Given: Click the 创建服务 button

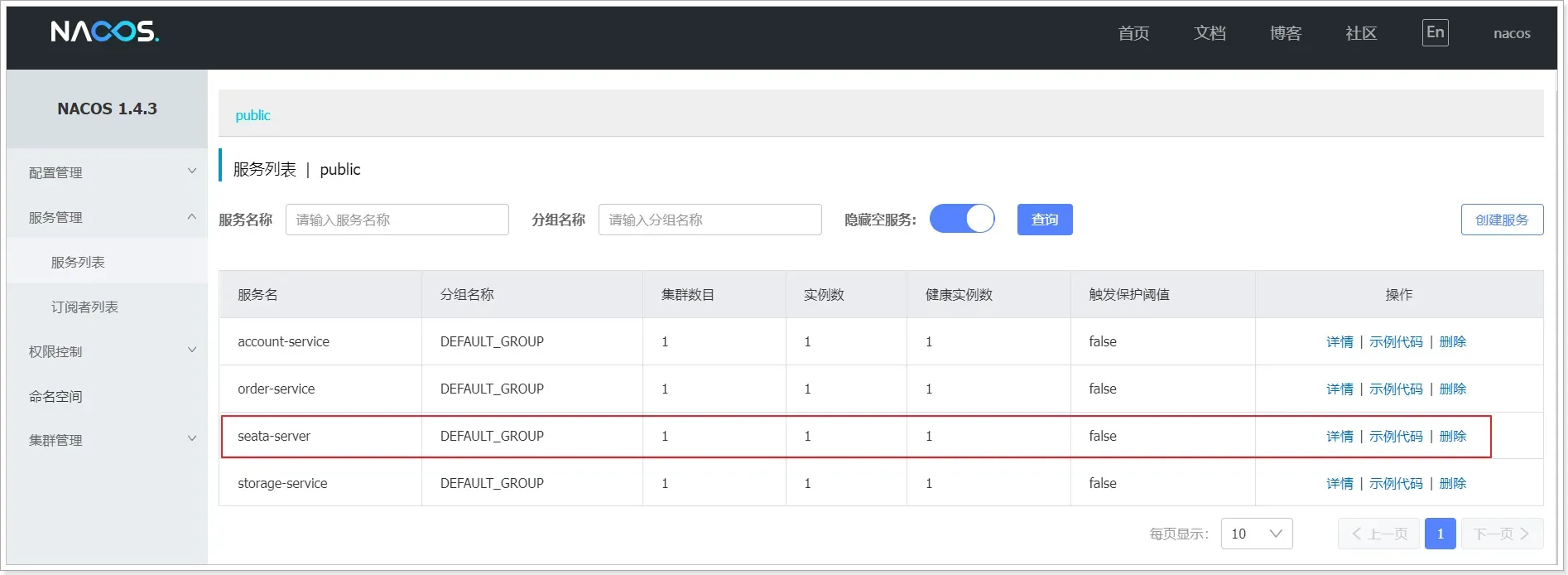Looking at the screenshot, I should (1502, 220).
